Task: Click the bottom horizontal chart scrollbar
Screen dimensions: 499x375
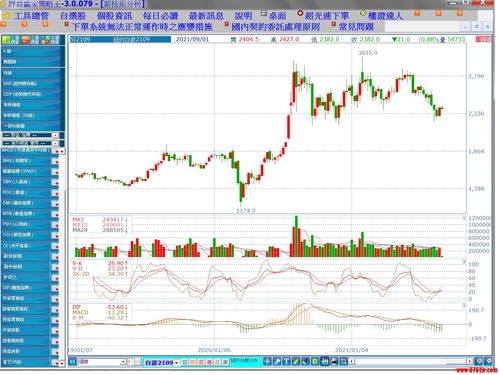Action: click(x=410, y=361)
